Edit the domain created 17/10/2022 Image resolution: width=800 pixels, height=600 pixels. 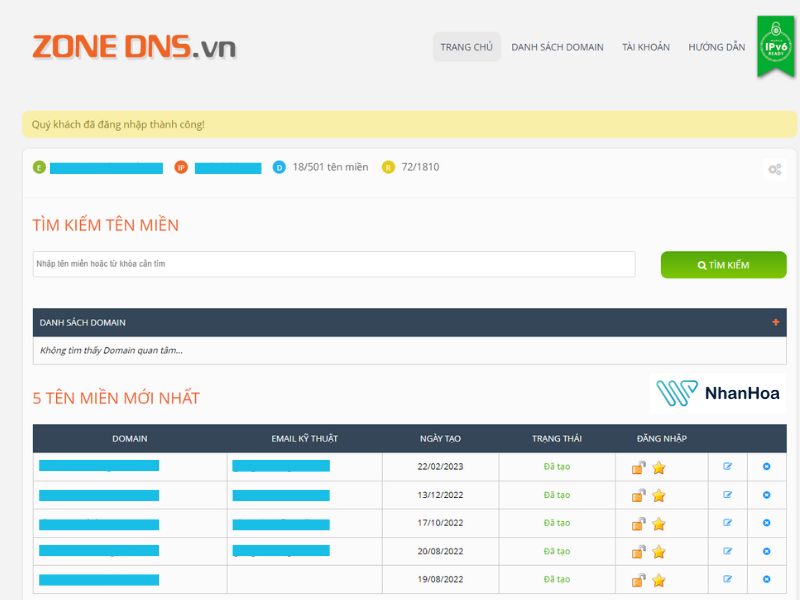click(x=728, y=522)
